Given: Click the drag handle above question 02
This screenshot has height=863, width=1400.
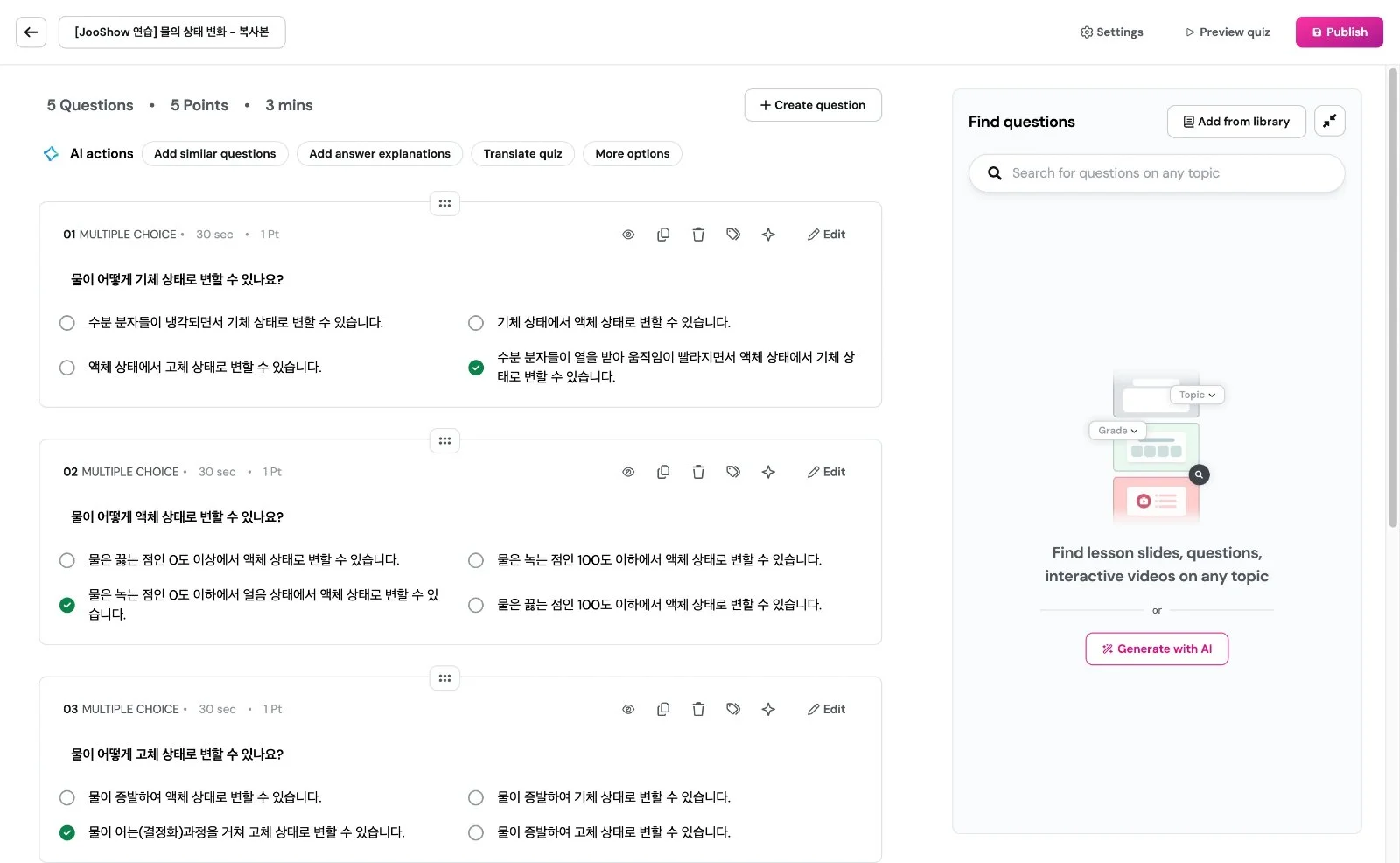Looking at the screenshot, I should click(x=444, y=440).
